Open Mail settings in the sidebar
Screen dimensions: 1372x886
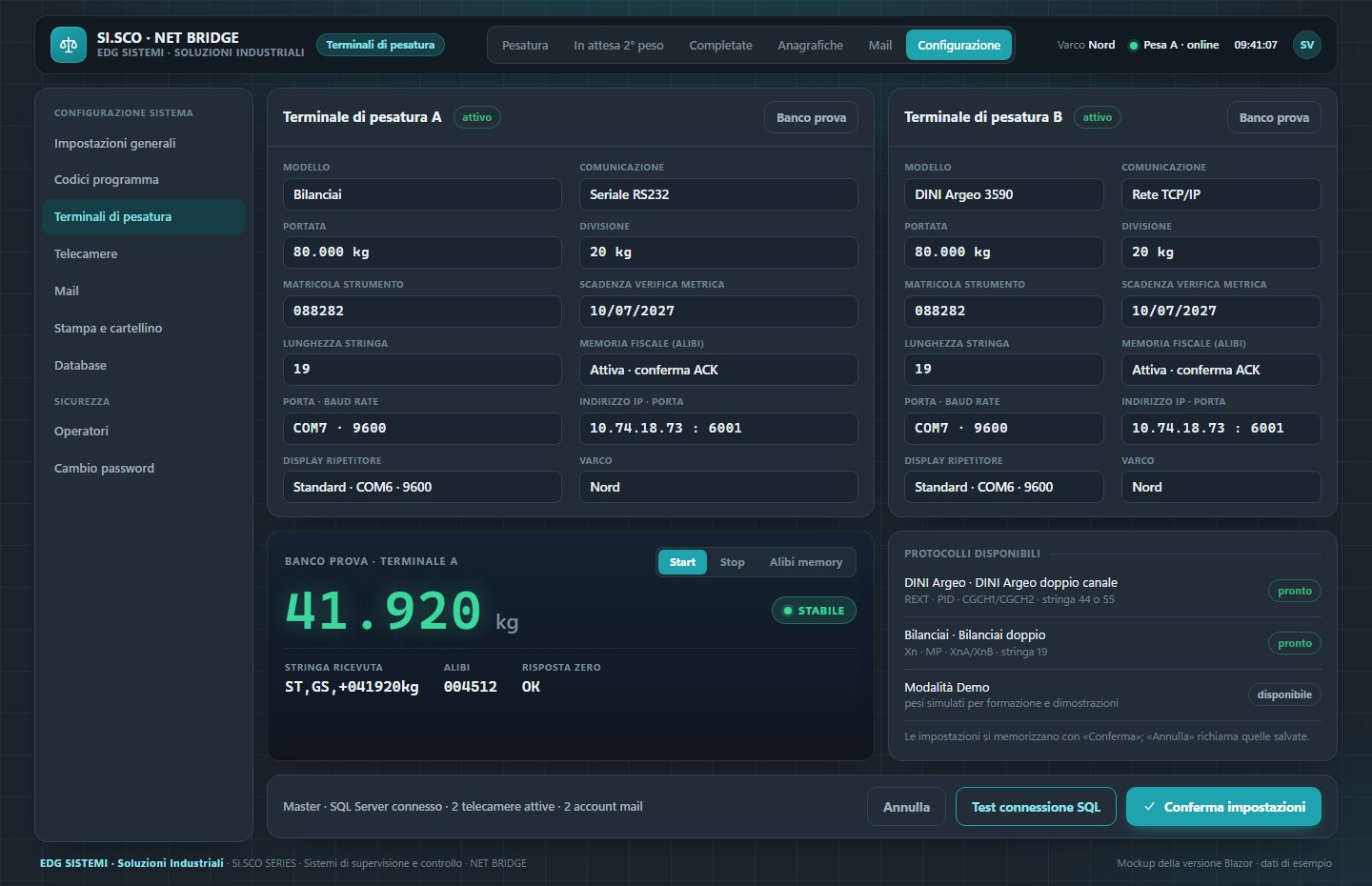pos(144,292)
